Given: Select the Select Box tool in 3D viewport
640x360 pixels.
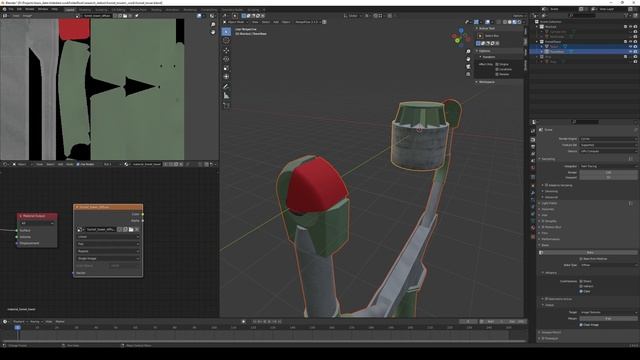Looking at the screenshot, I should [226, 32].
